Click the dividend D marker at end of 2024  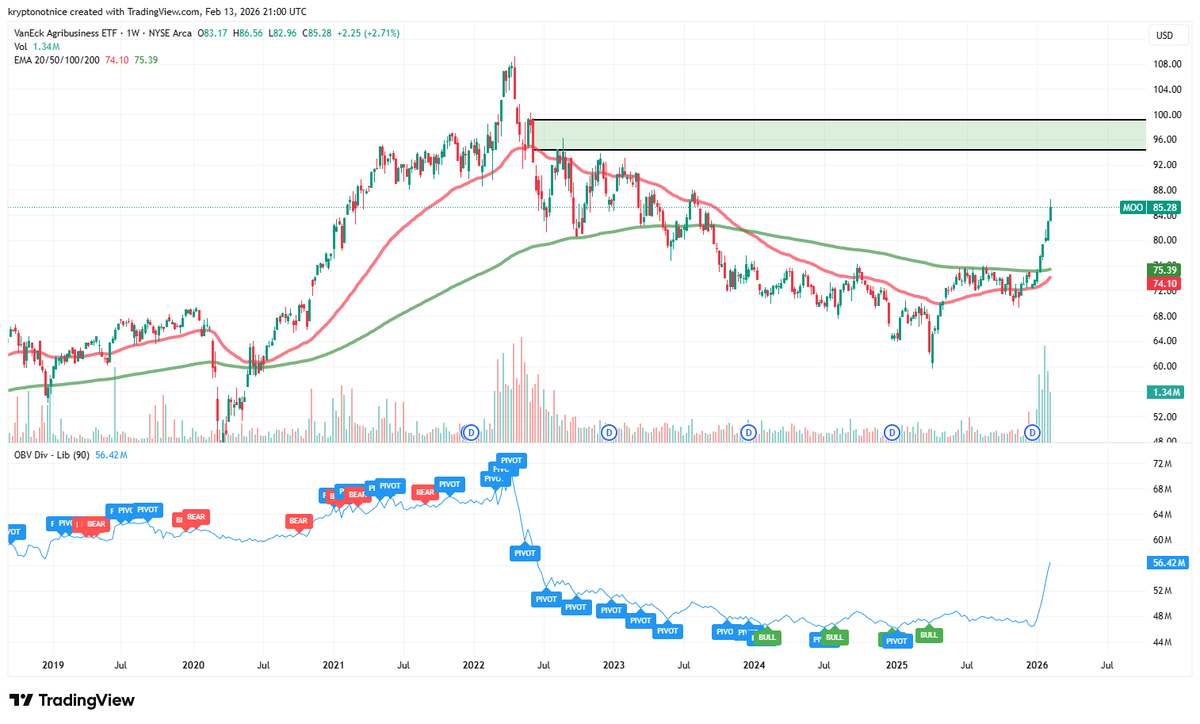[892, 432]
